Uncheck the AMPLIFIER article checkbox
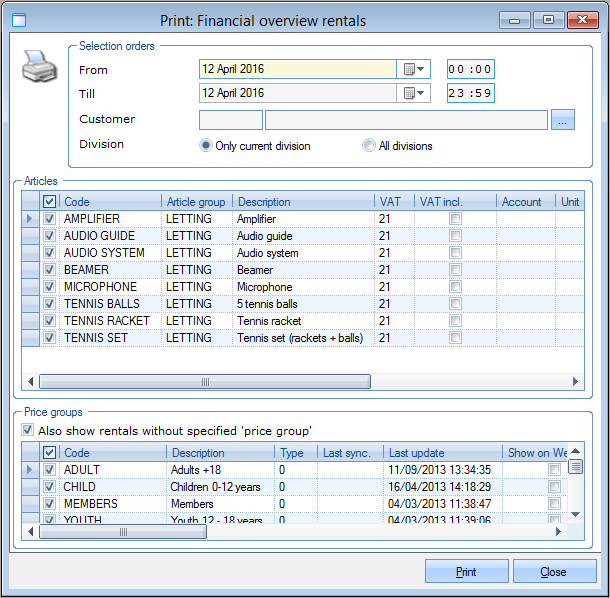The image size is (610, 598). [50, 219]
